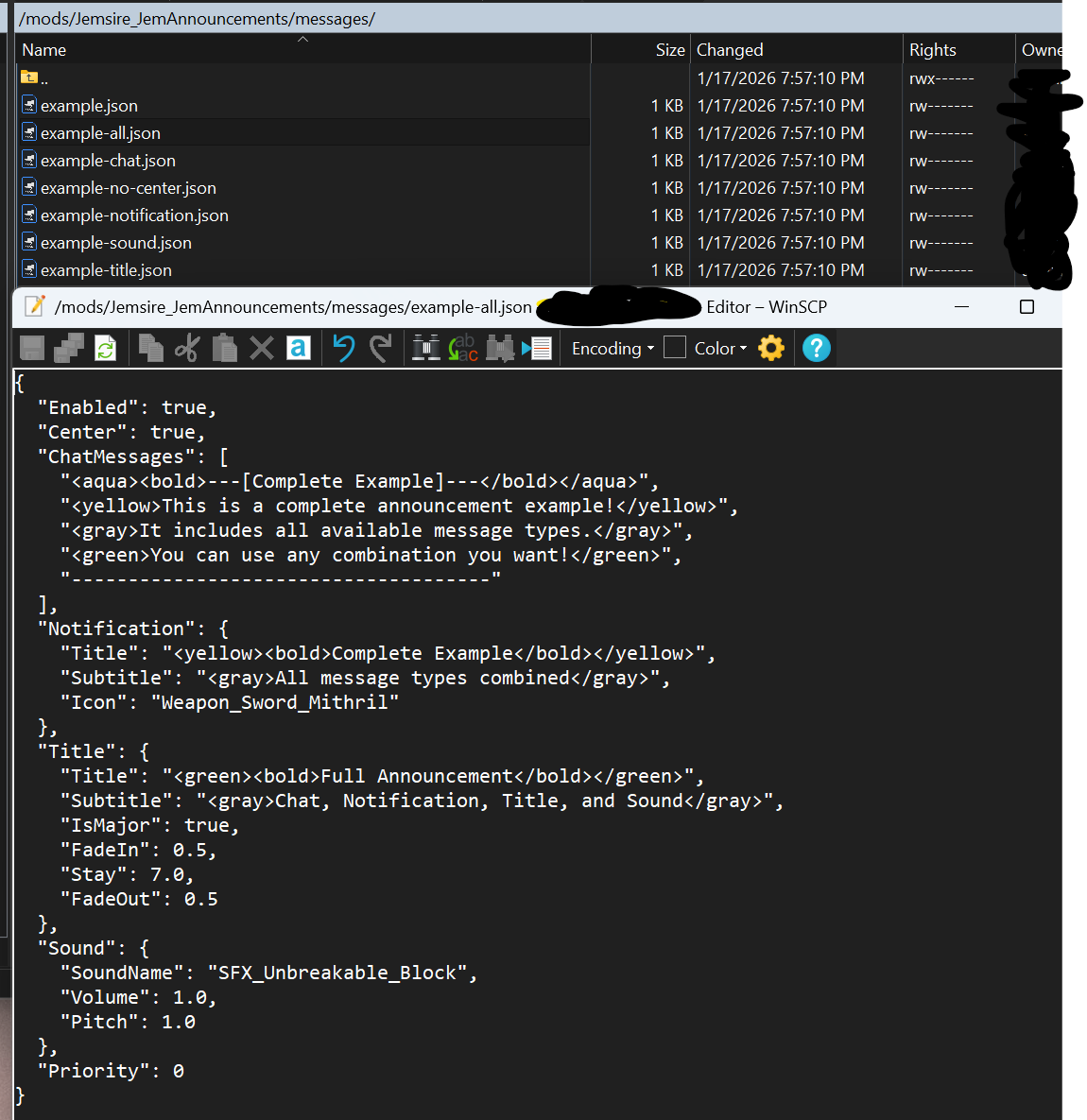1087x1120 pixels.
Task: Save the edited example-all.json file
Action: click(31, 348)
